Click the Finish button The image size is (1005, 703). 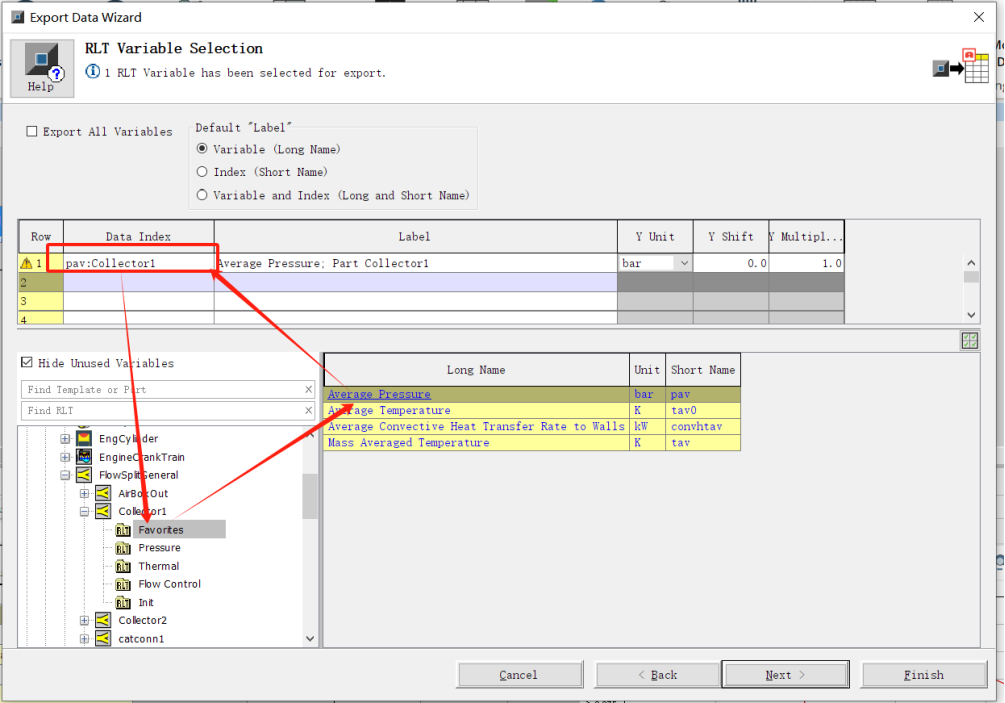pos(924,675)
